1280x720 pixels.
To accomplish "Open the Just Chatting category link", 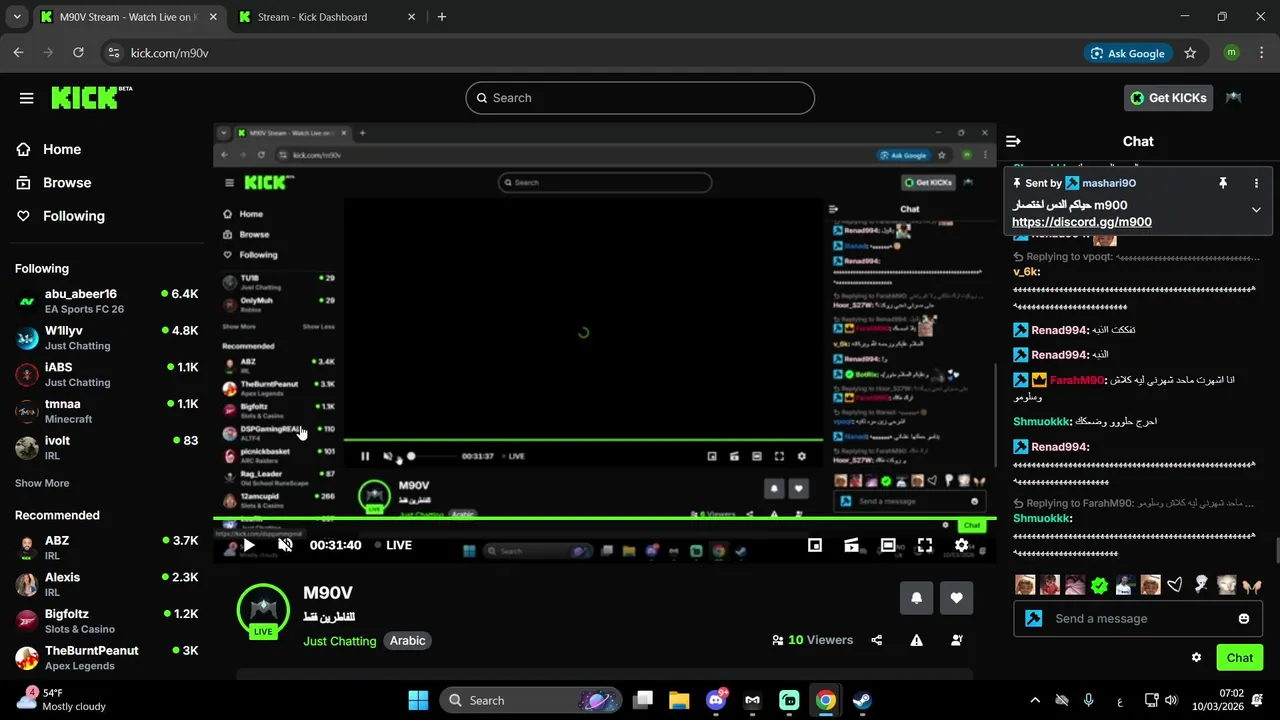I will tap(340, 641).
